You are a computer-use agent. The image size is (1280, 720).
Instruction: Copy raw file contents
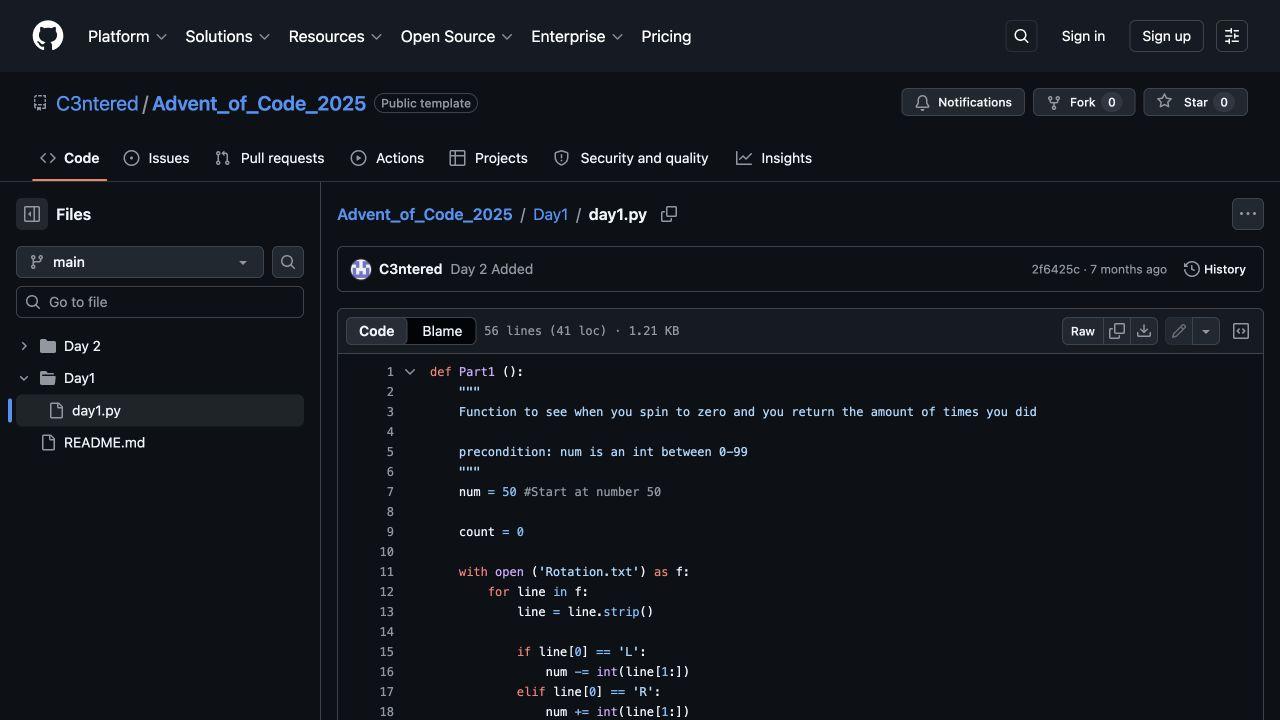tap(1117, 331)
